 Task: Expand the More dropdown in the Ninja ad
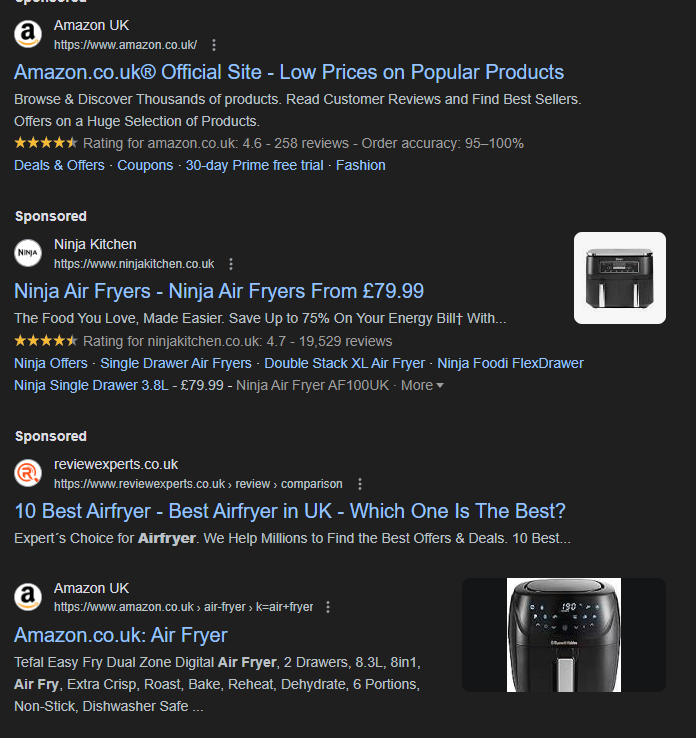click(x=422, y=385)
